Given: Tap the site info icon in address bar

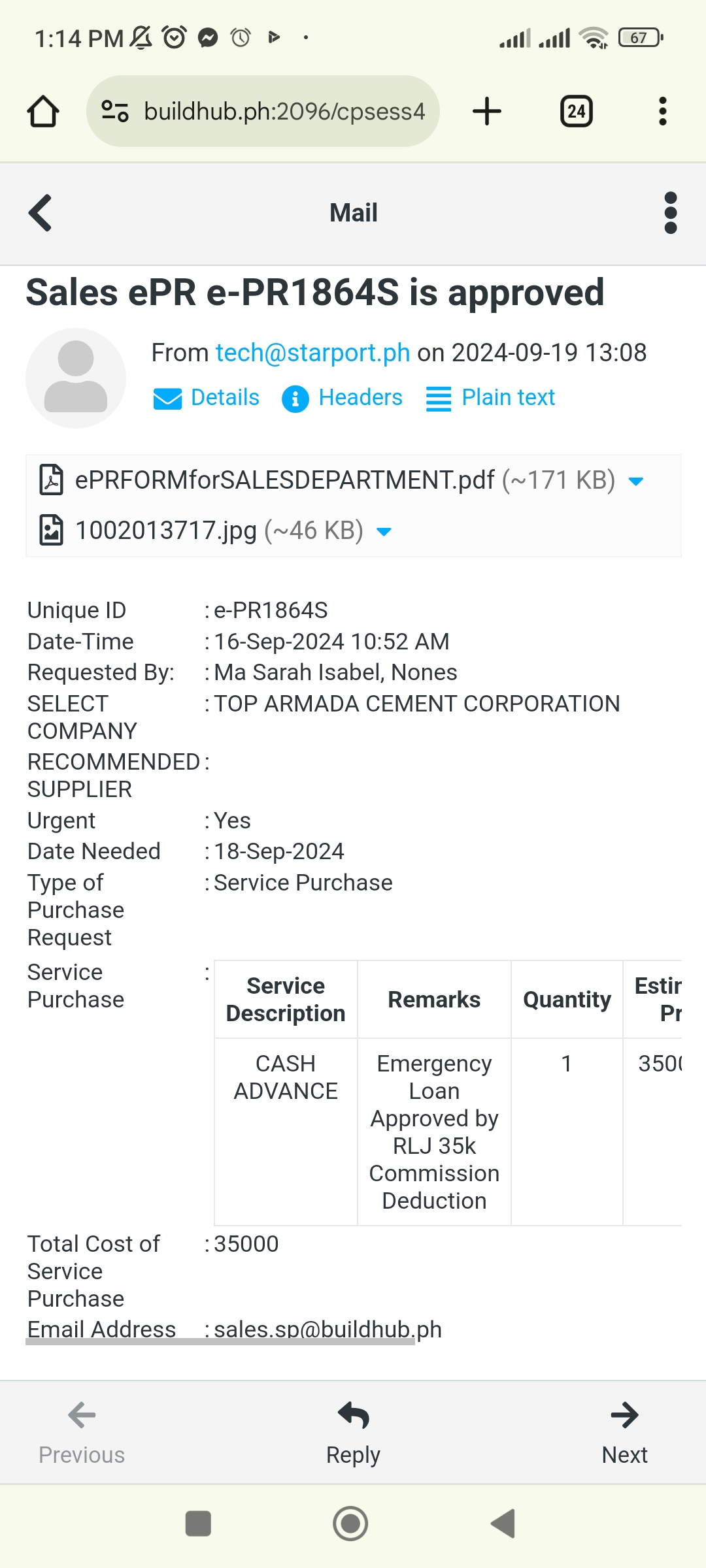Looking at the screenshot, I should (x=115, y=111).
